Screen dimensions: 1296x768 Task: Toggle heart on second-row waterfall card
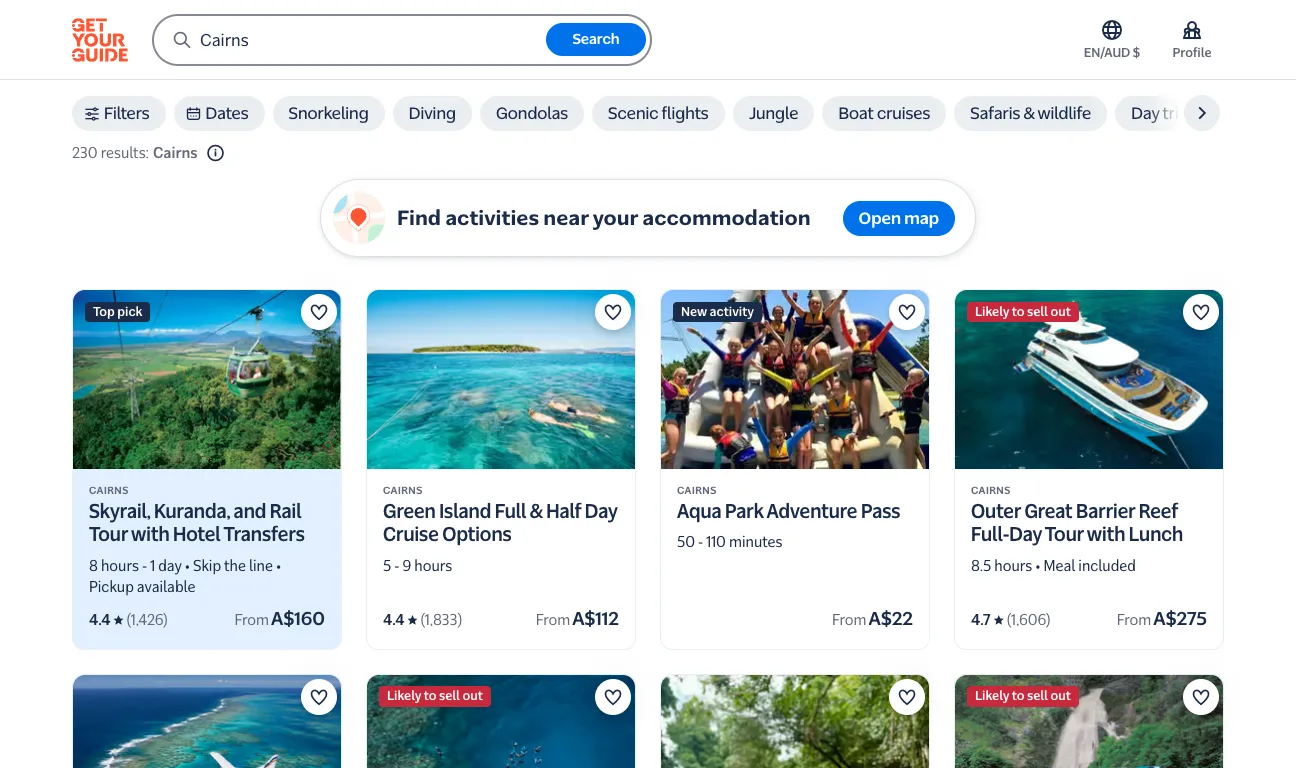[x=1201, y=697]
